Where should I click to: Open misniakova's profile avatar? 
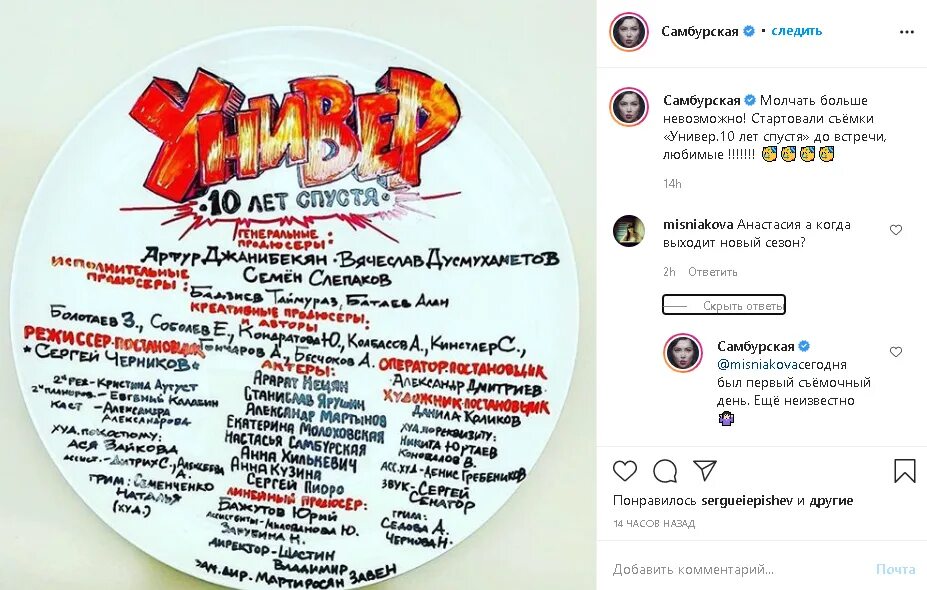coord(628,231)
